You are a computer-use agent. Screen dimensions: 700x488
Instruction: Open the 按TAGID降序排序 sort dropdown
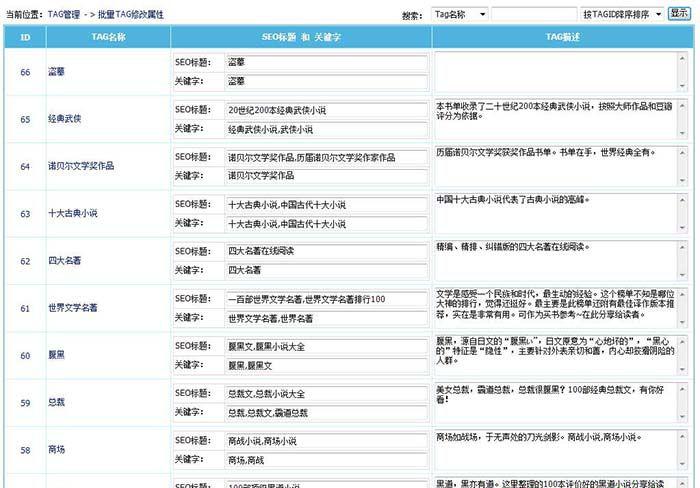pos(622,14)
